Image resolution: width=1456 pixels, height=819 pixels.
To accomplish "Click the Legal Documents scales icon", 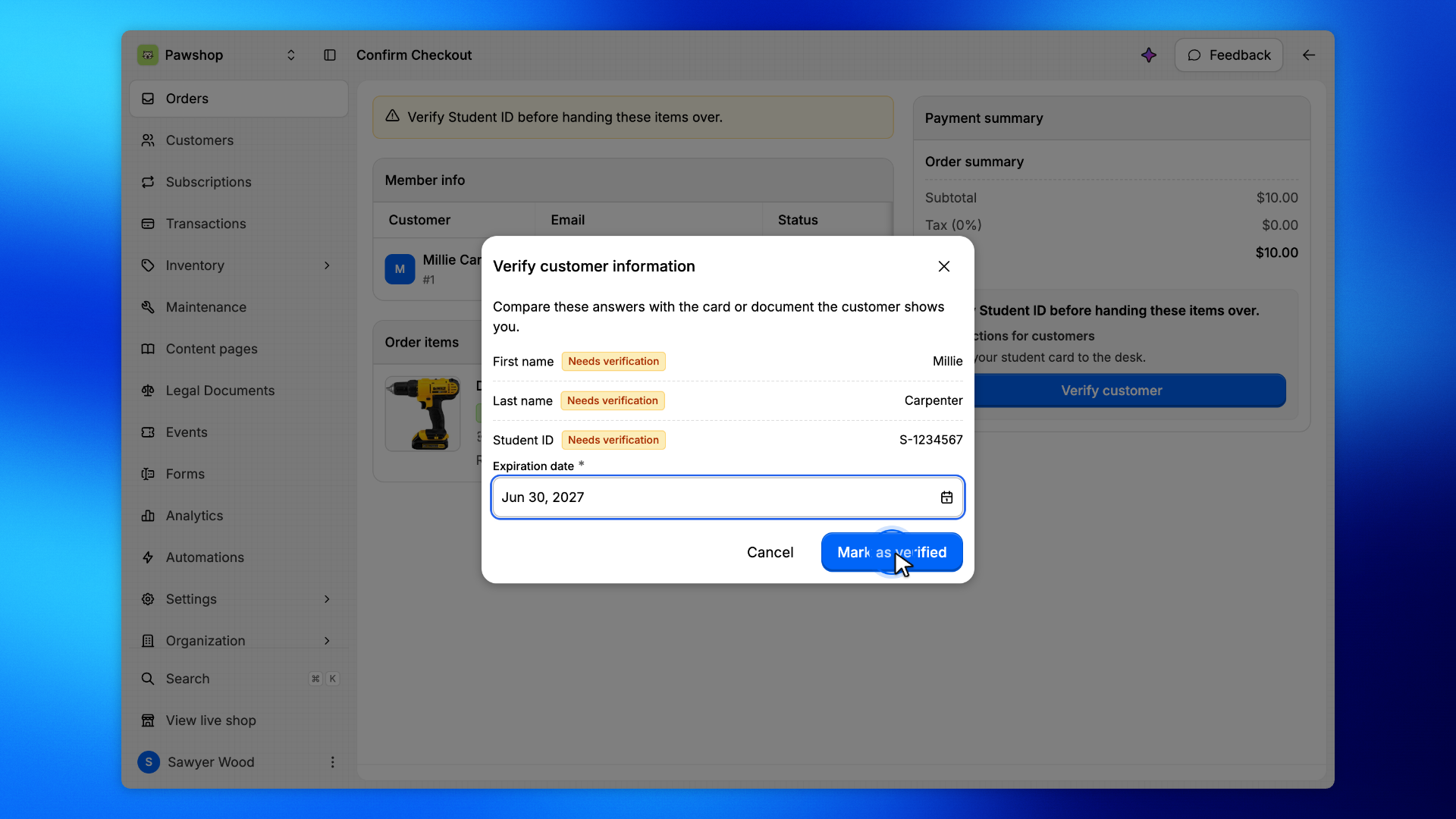I will 148,391.
